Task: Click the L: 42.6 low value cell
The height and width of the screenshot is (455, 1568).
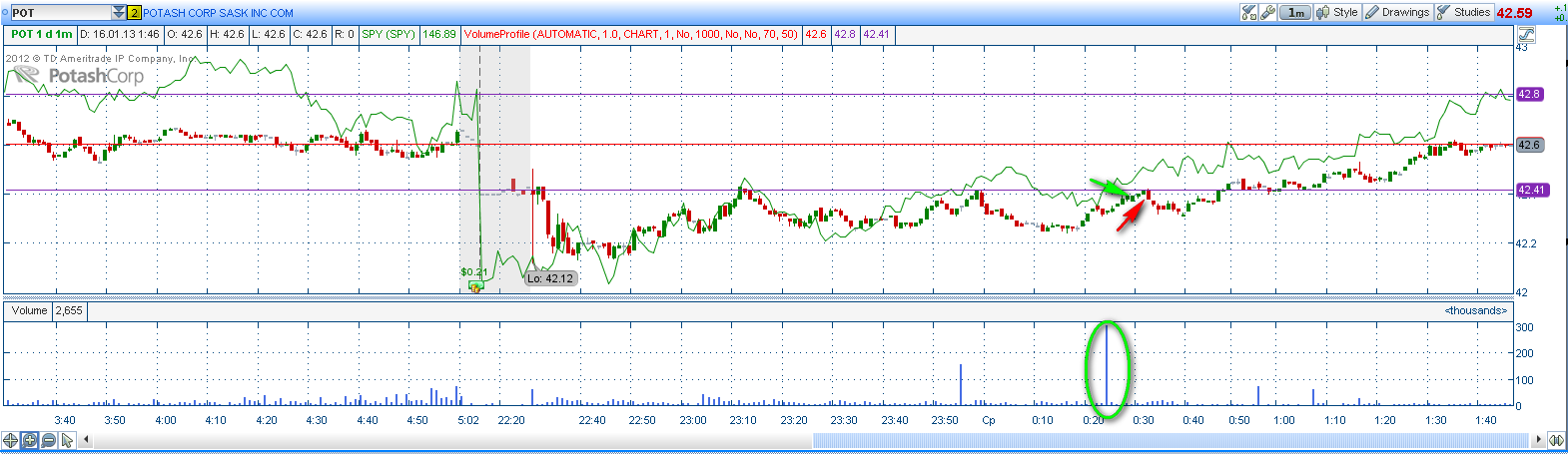Action: tap(270, 34)
